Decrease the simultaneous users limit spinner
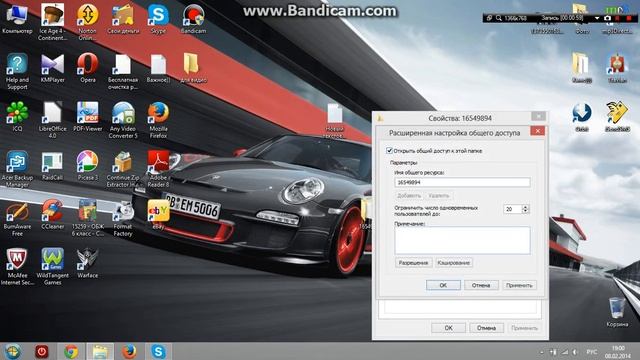This screenshot has width=640, height=360. tap(525, 211)
